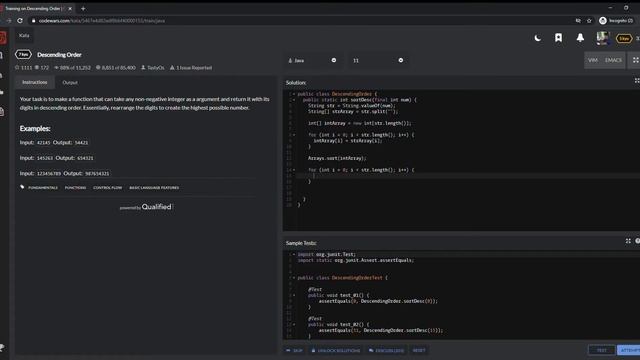Close the Descending Order browser tab

pos(70,8)
